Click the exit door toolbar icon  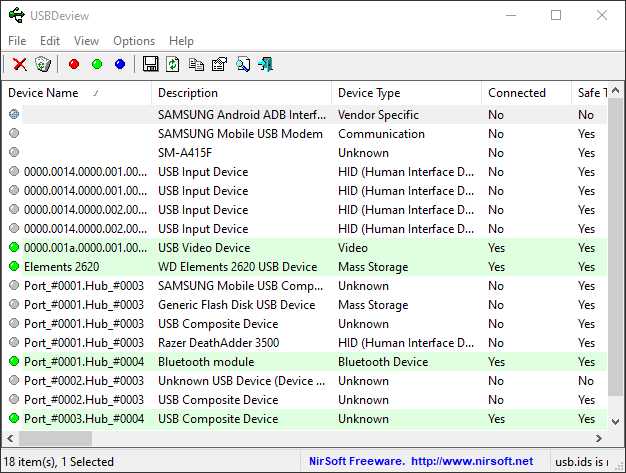click(266, 64)
